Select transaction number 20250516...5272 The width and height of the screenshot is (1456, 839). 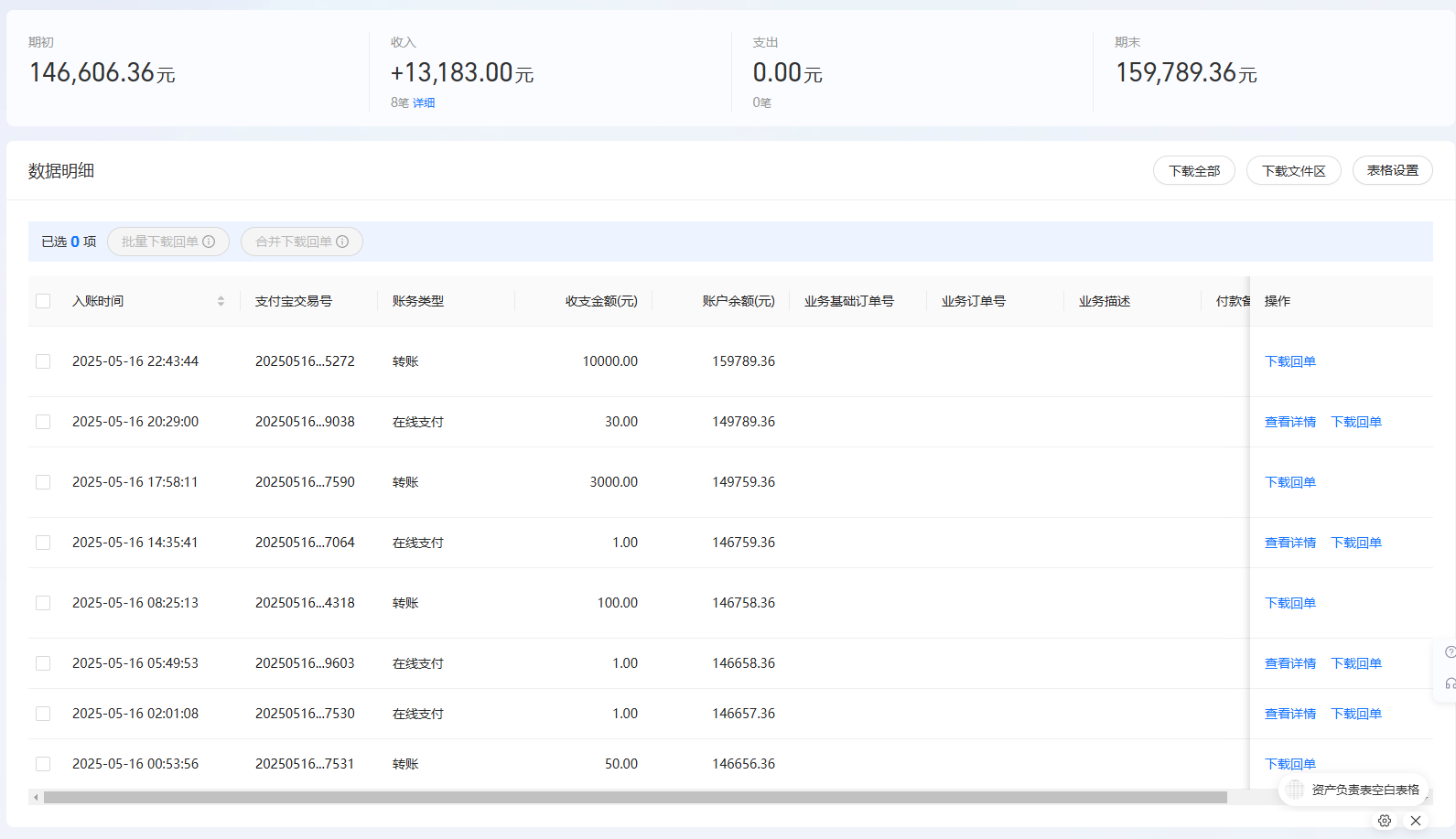(305, 361)
